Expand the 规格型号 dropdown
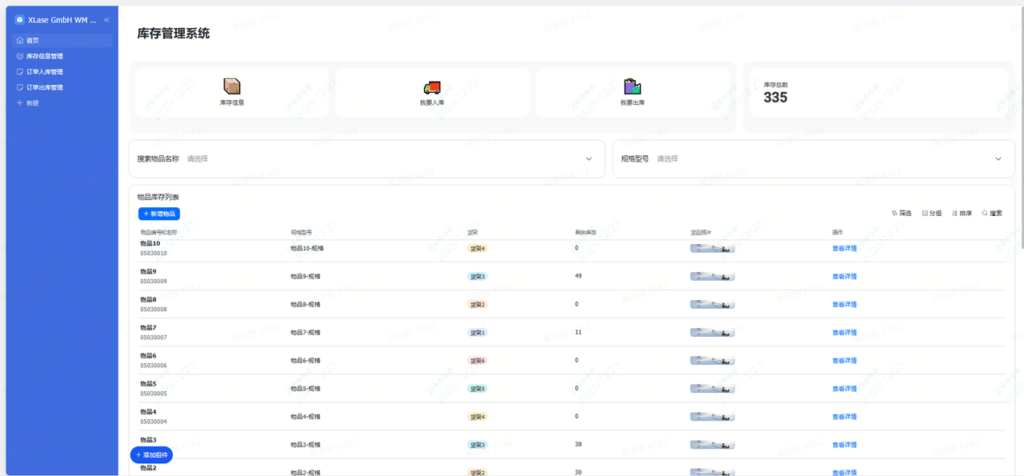This screenshot has width=1024, height=476. pyautogui.click(x=998, y=159)
